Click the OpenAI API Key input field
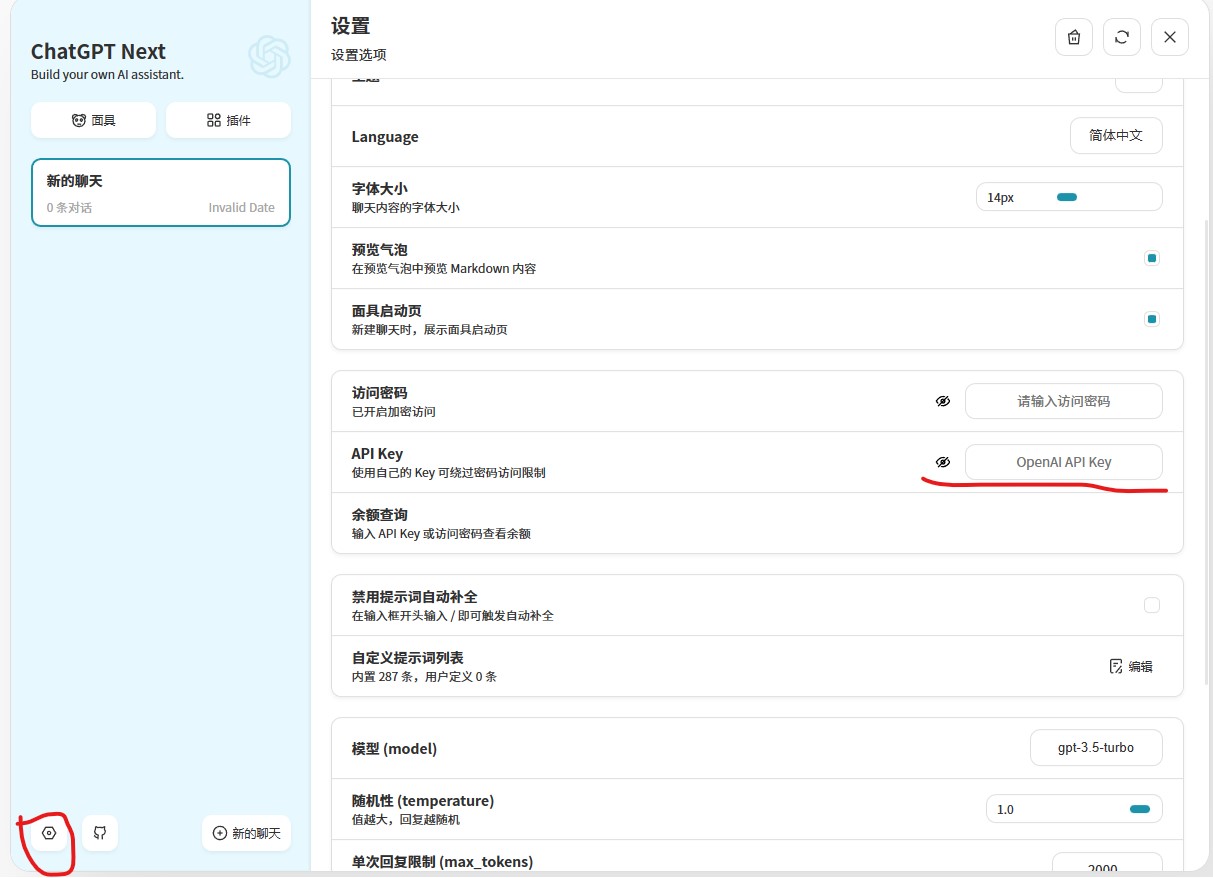 [x=1063, y=462]
